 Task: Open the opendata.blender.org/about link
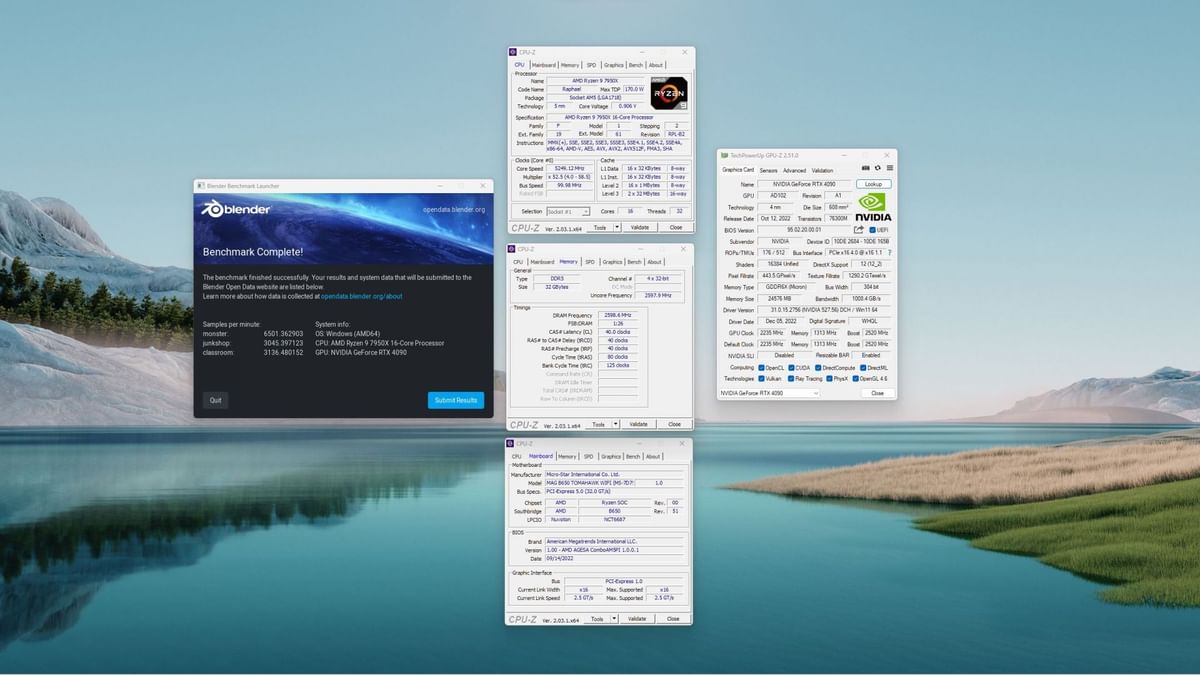[x=362, y=296]
